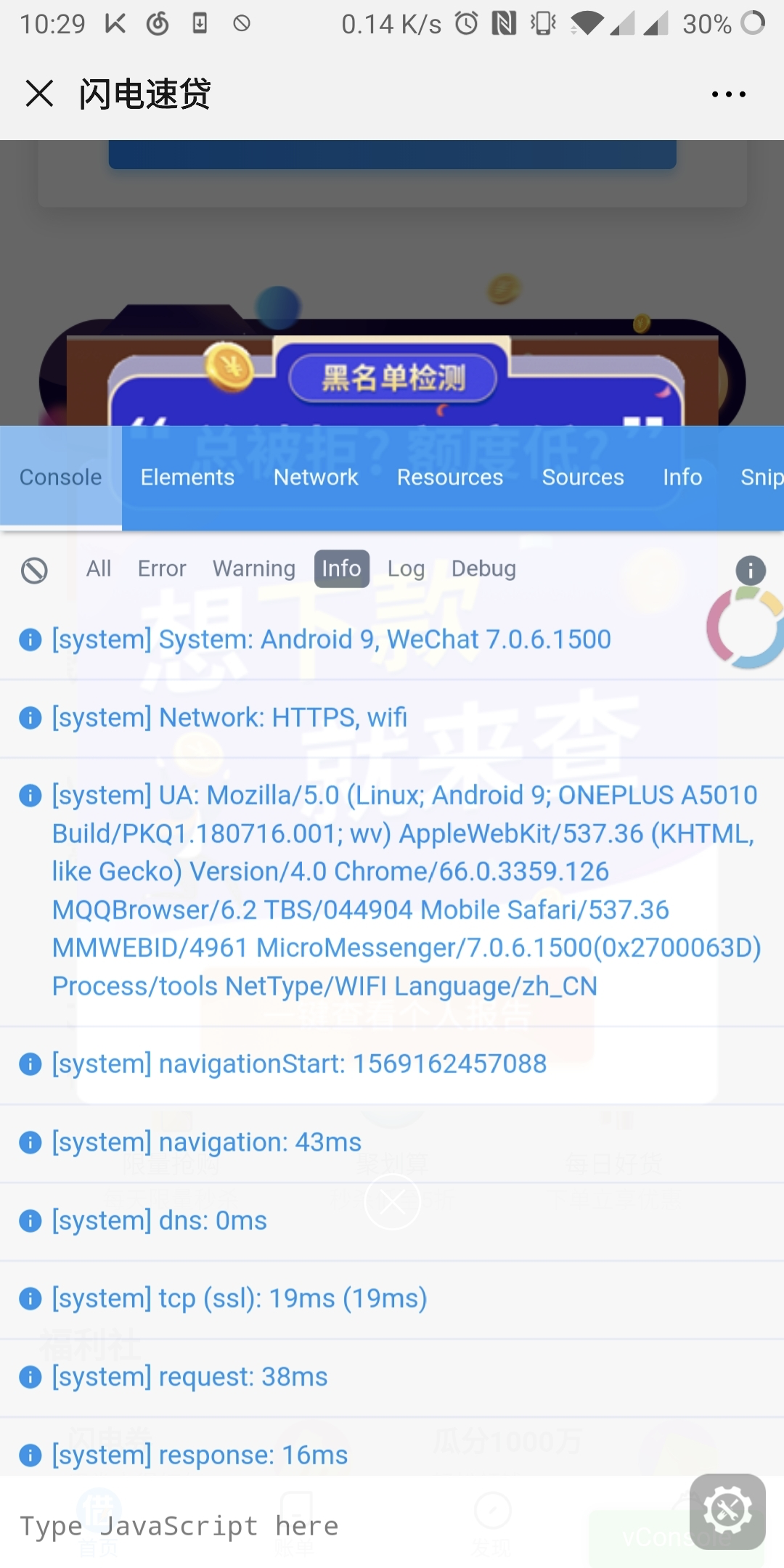Toggle the Info log level filter
The image size is (784, 1568).
point(341,568)
